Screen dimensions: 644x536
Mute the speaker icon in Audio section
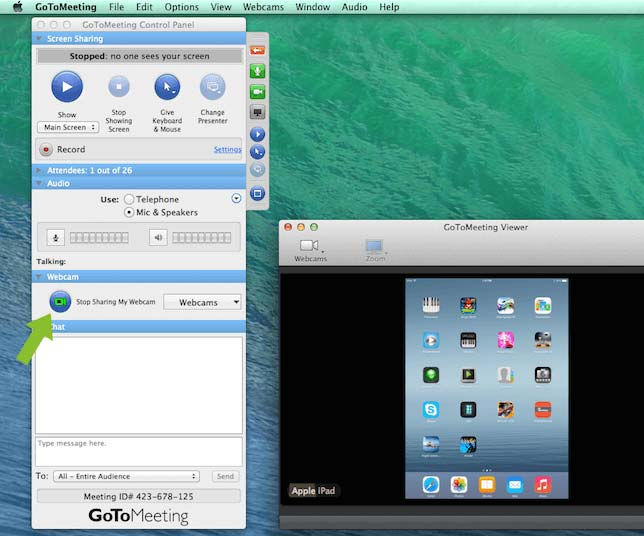158,237
